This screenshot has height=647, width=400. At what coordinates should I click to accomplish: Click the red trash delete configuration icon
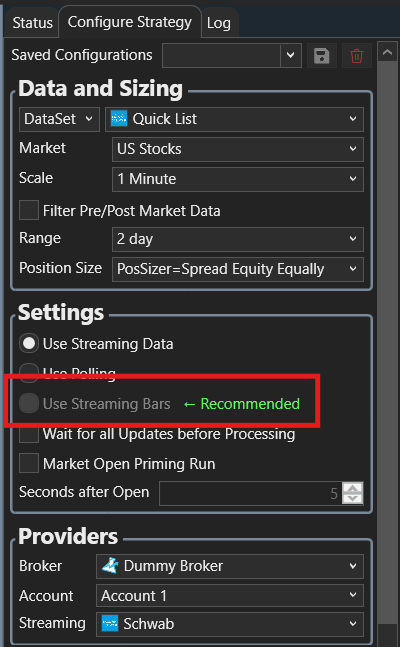(x=356, y=55)
